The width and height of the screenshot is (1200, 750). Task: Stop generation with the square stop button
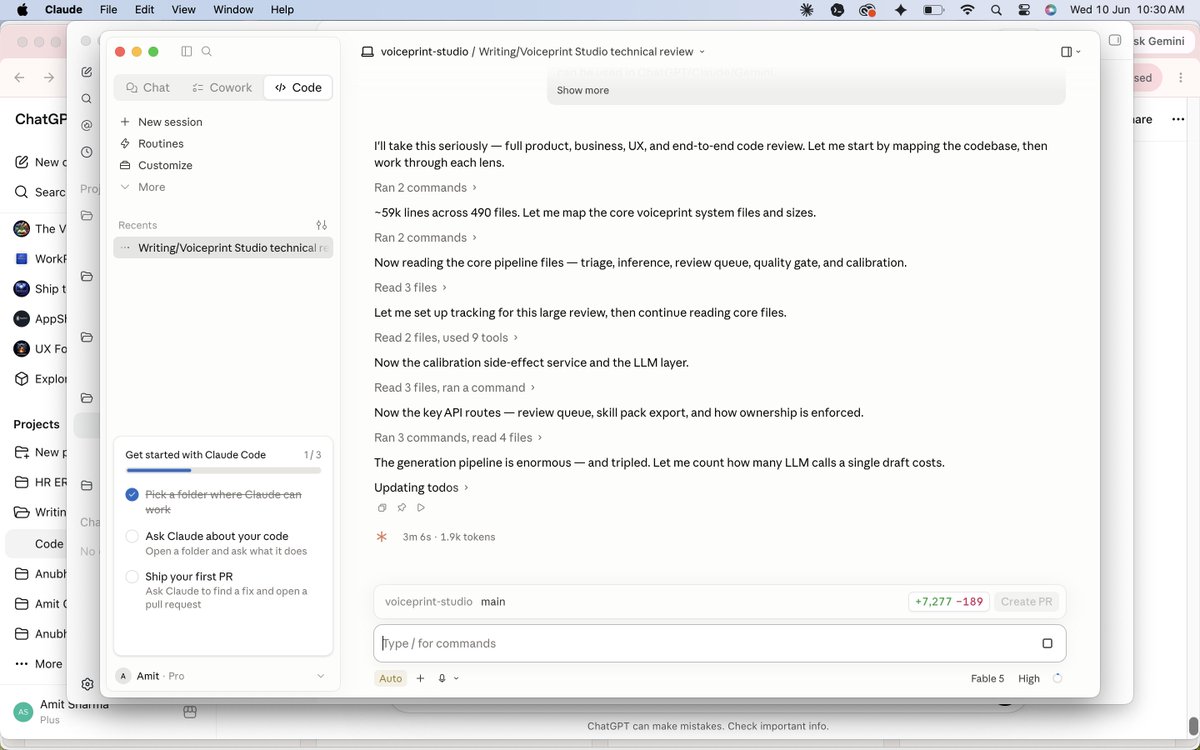pyautogui.click(x=1047, y=643)
